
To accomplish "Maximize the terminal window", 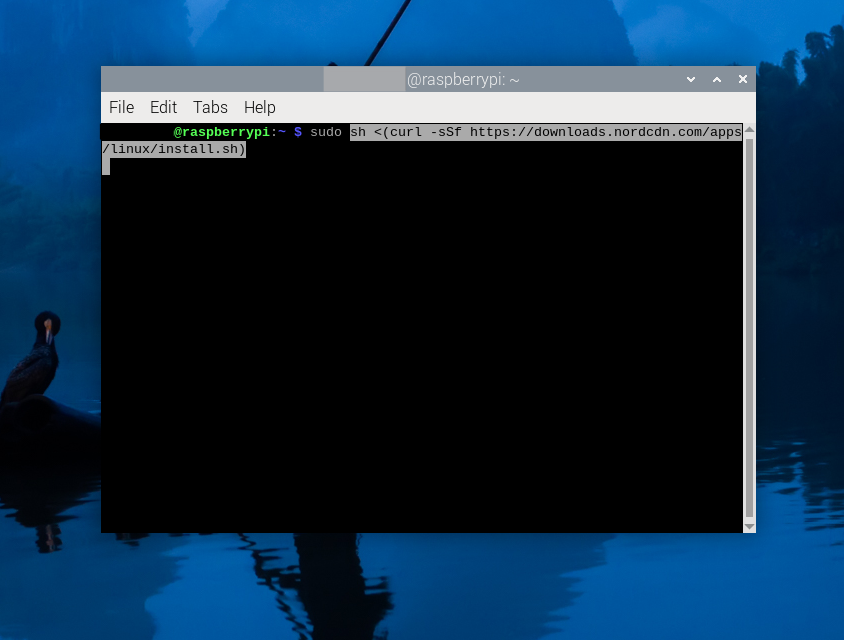I will tap(716, 79).
